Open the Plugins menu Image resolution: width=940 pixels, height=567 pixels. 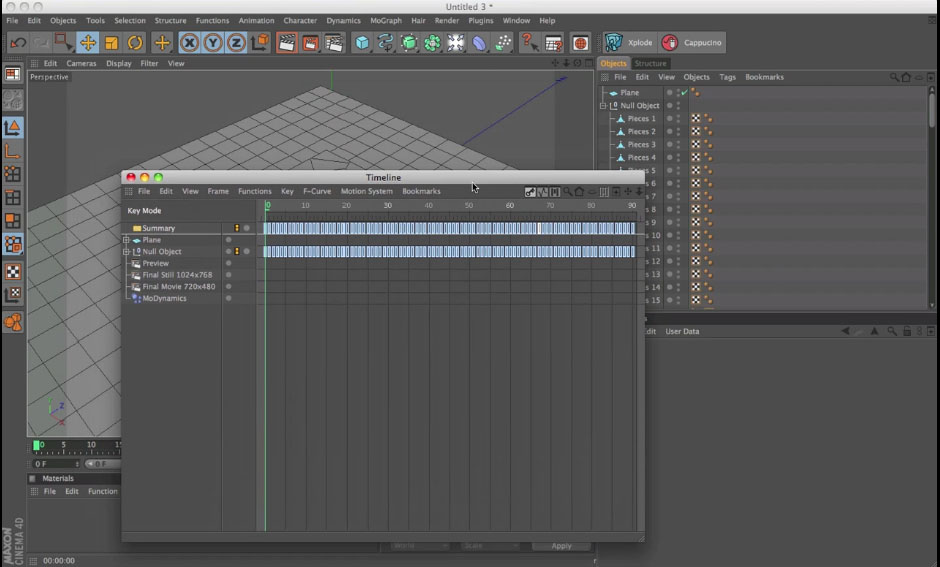pyautogui.click(x=481, y=20)
